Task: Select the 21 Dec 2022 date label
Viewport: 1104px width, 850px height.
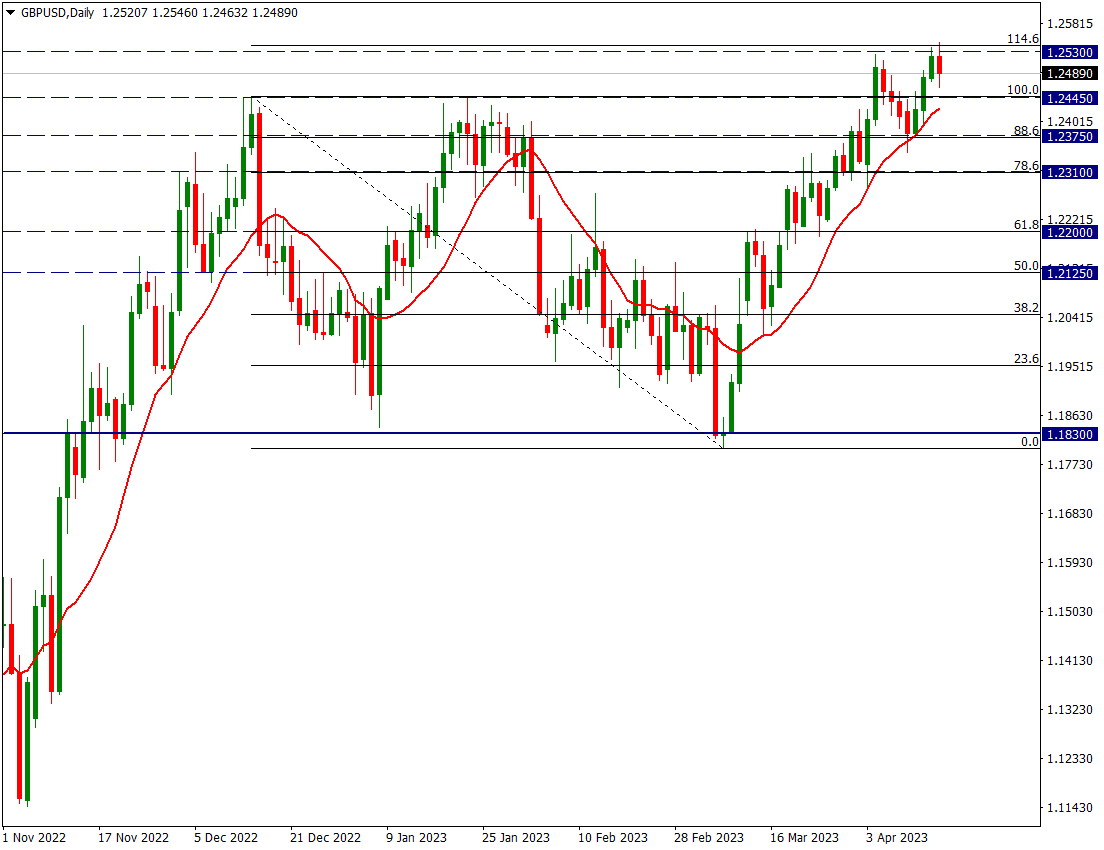Action: click(x=325, y=837)
